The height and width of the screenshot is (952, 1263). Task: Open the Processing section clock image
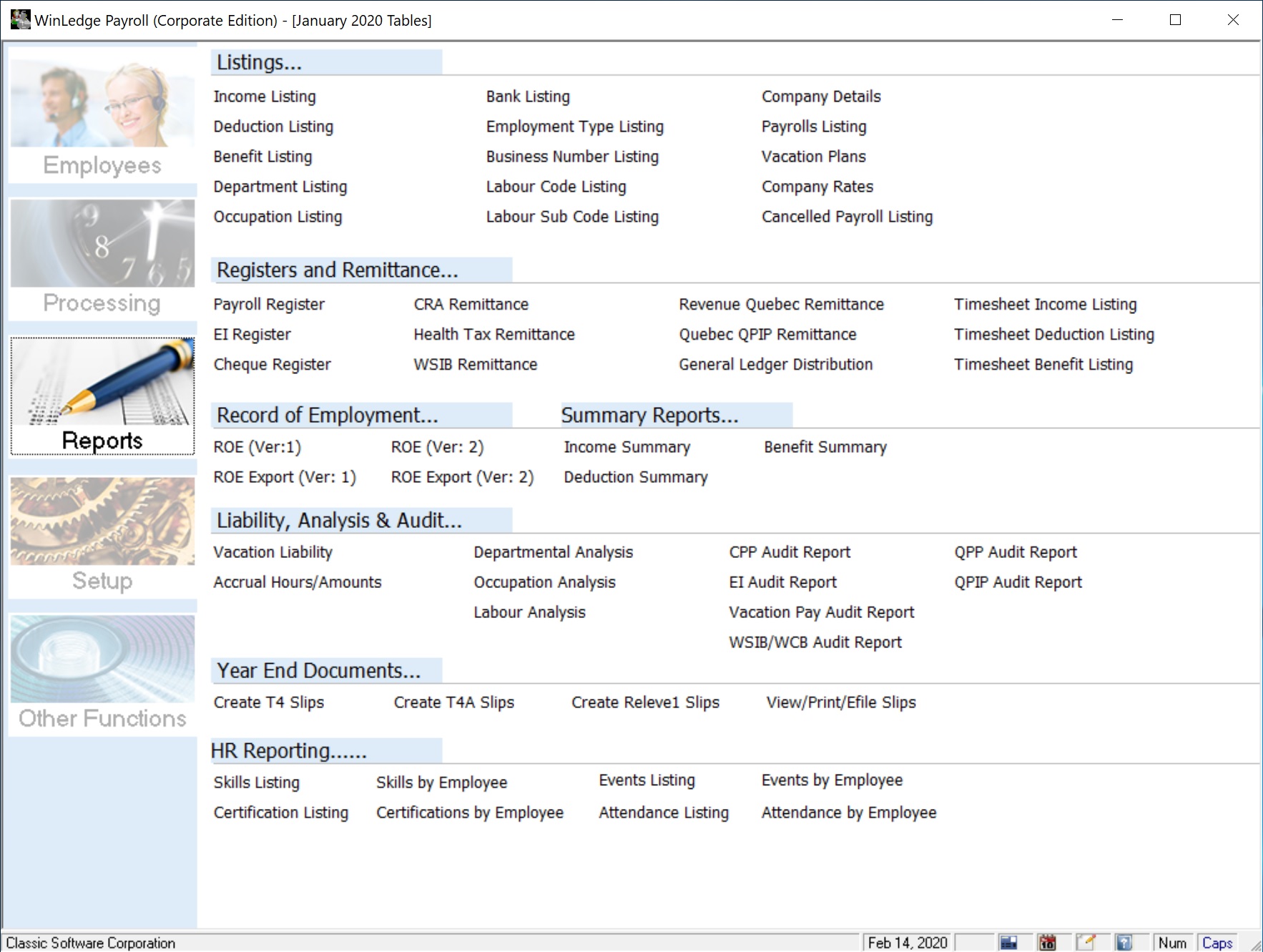coord(102,243)
